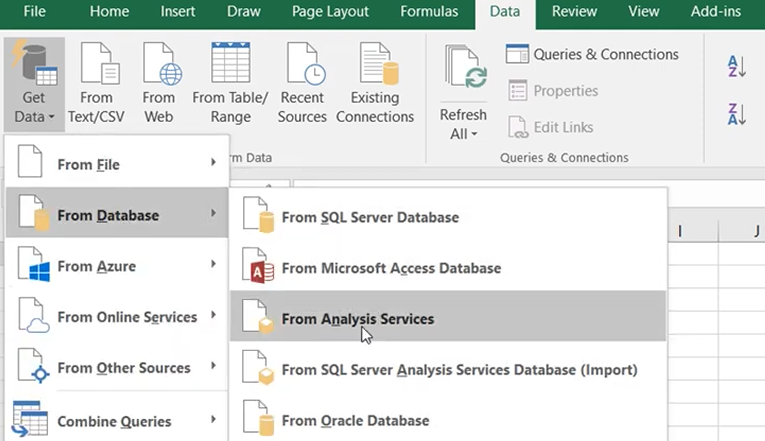
Task: Expand the From Azure submenu
Action: [116, 266]
